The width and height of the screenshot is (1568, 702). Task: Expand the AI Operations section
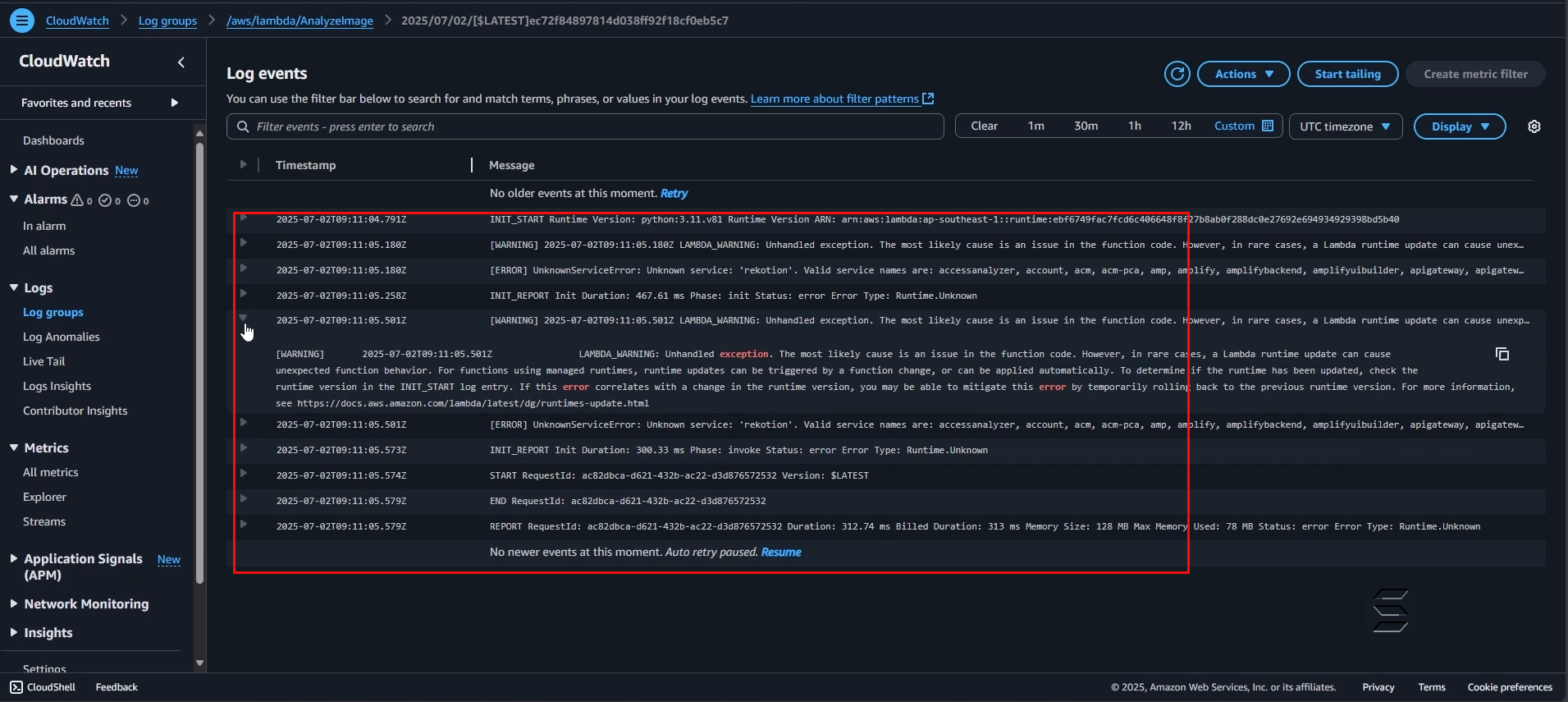point(14,170)
